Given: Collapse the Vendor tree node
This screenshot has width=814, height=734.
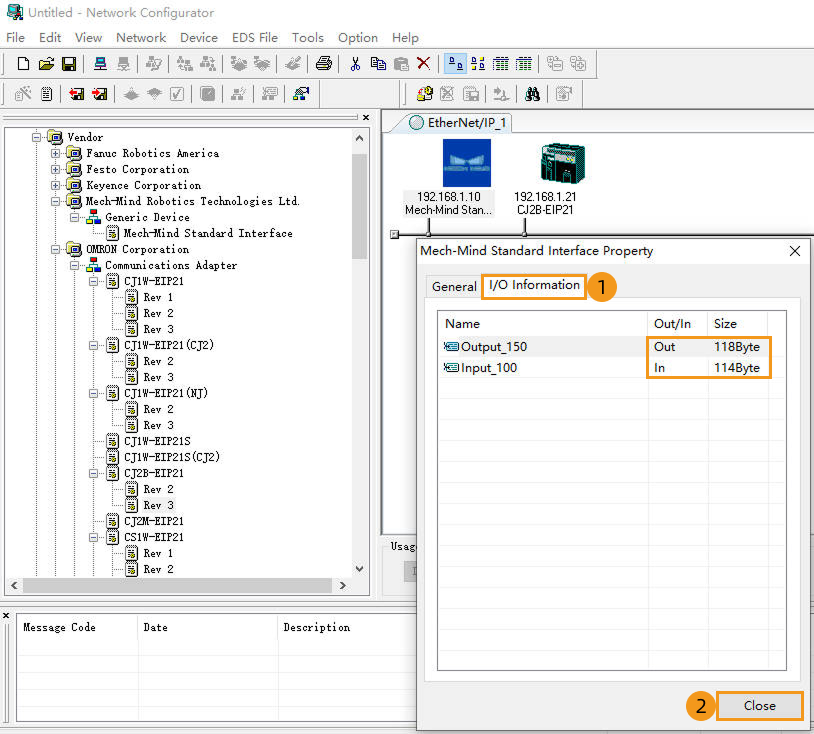Looking at the screenshot, I should coord(37,137).
